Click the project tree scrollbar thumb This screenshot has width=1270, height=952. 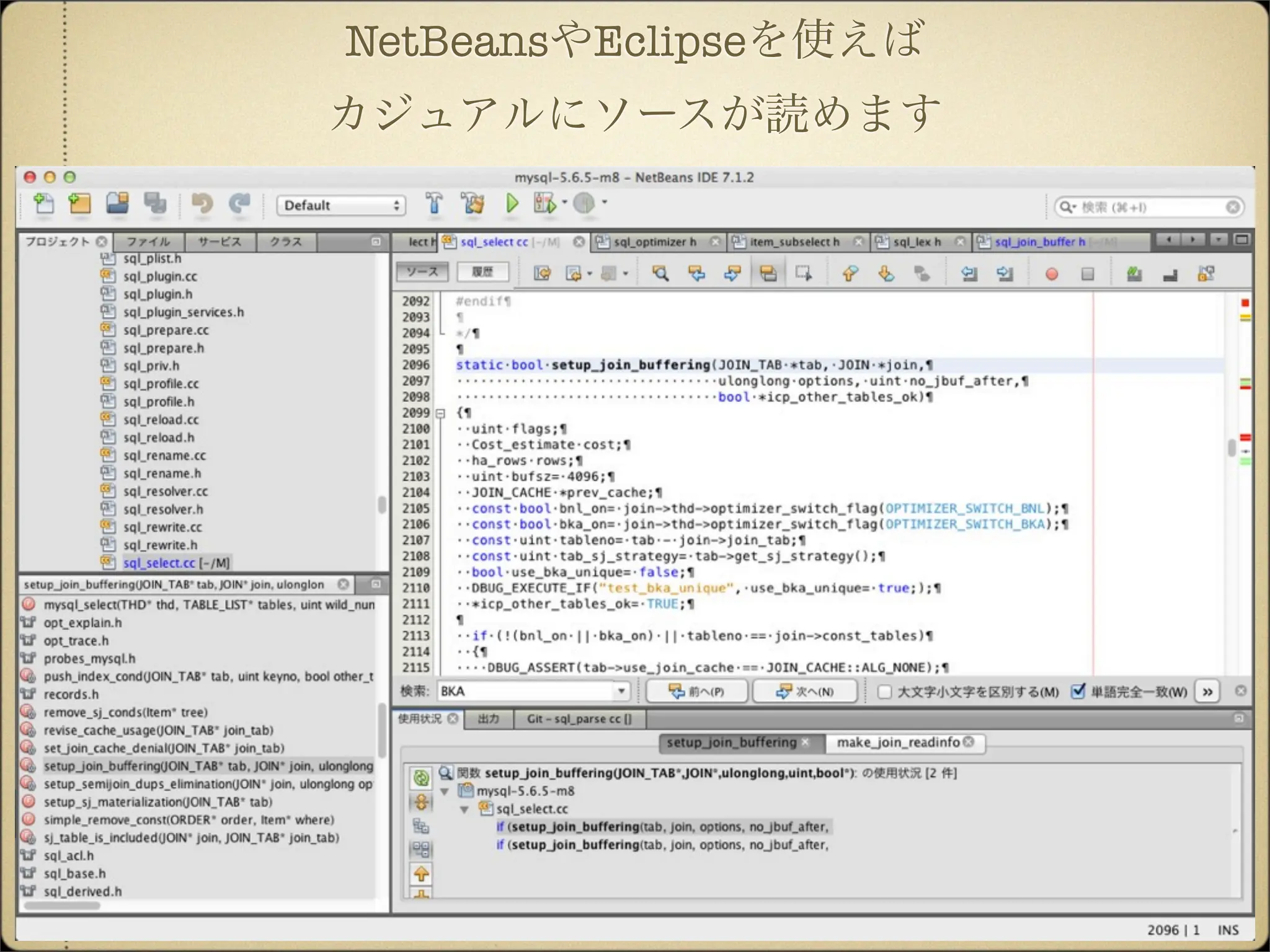382,505
